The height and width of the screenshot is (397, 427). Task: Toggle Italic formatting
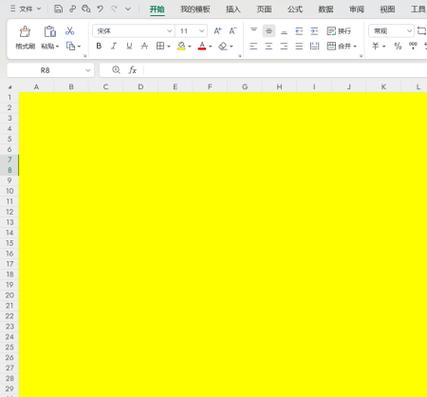coord(114,46)
